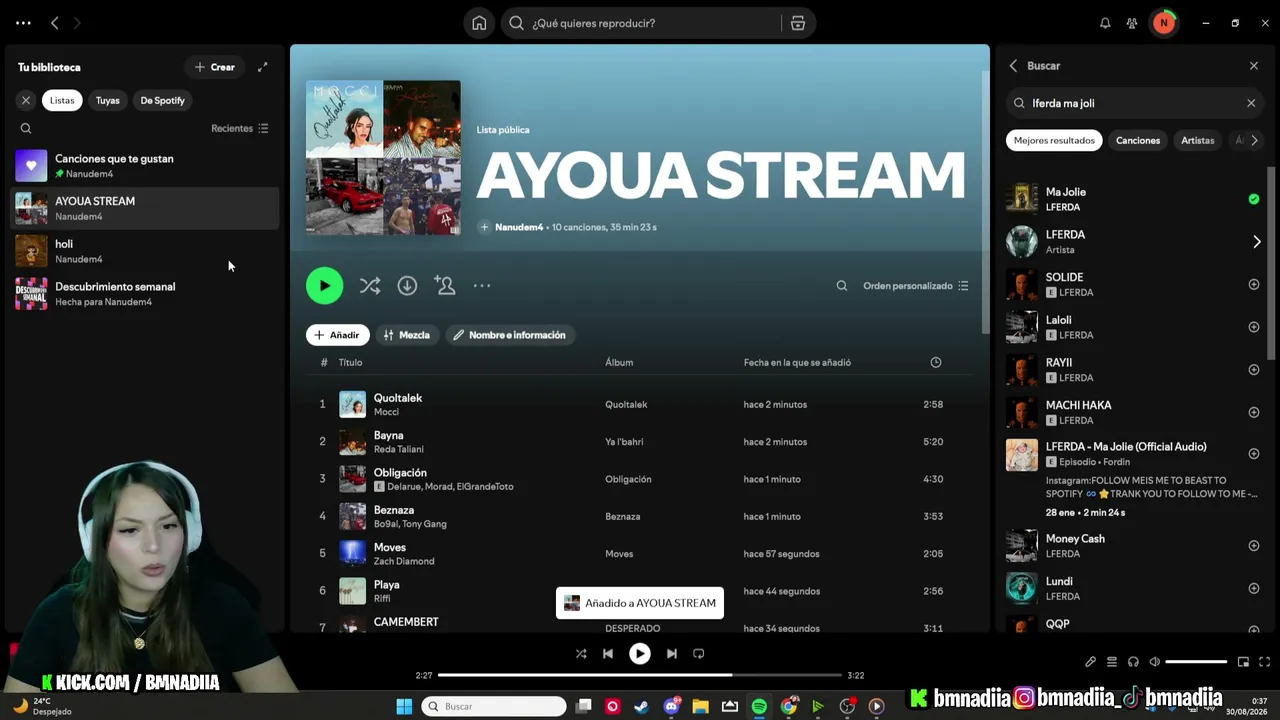This screenshot has width=1280, height=720.
Task: Toggle shuffle in the bottom player bar
Action: pos(581,654)
